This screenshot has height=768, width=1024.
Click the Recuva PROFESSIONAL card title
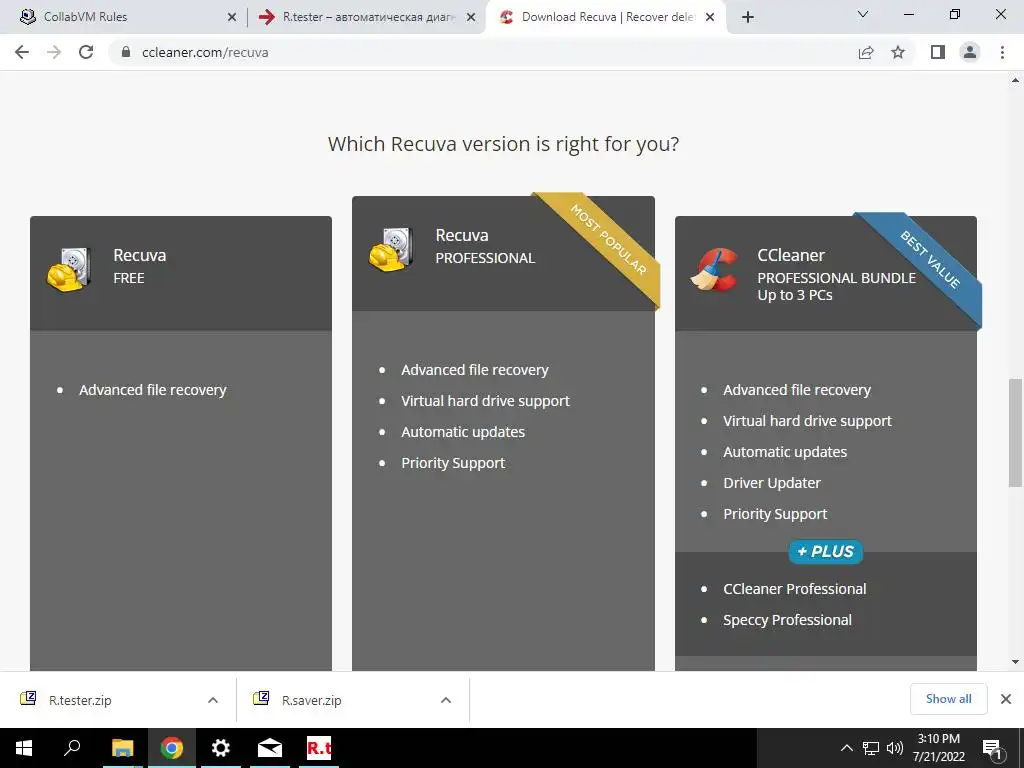pyautogui.click(x=485, y=246)
